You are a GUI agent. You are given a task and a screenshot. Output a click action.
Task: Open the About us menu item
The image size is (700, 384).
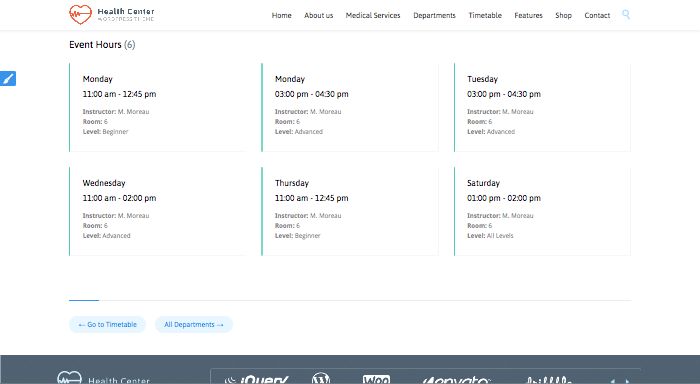[318, 15]
